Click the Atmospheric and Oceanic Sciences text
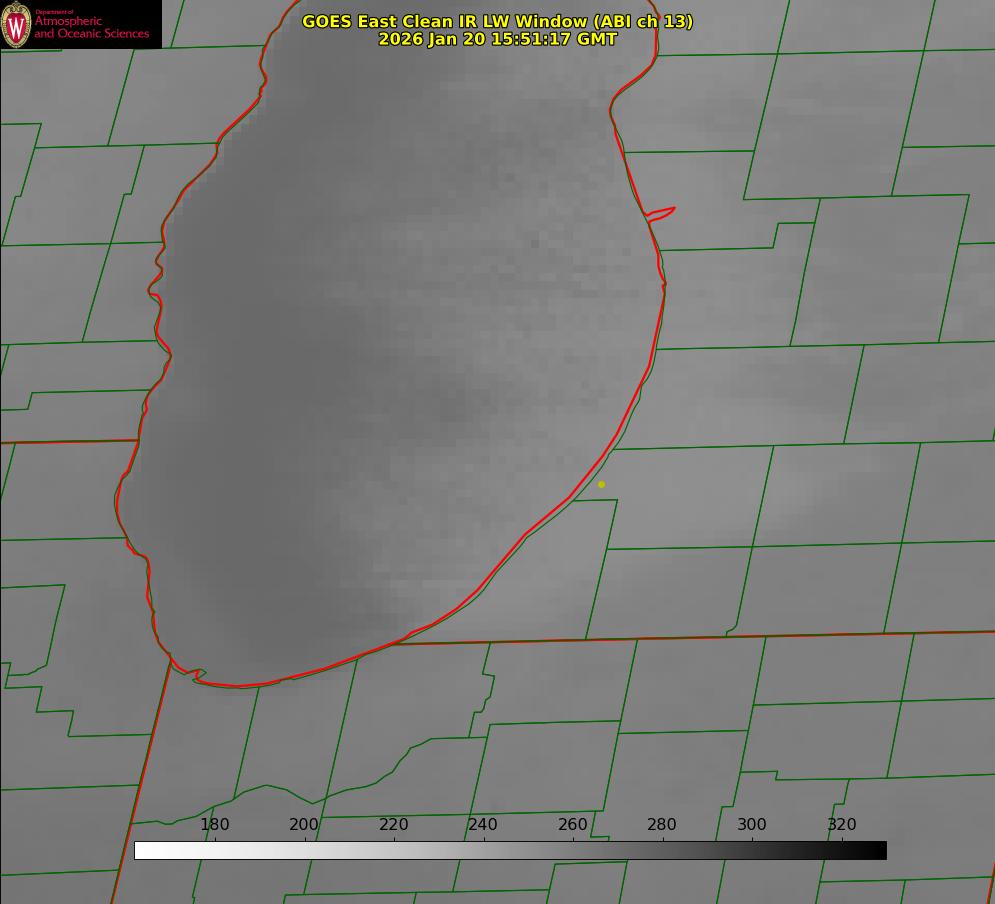The height and width of the screenshot is (904, 995). click(x=91, y=28)
